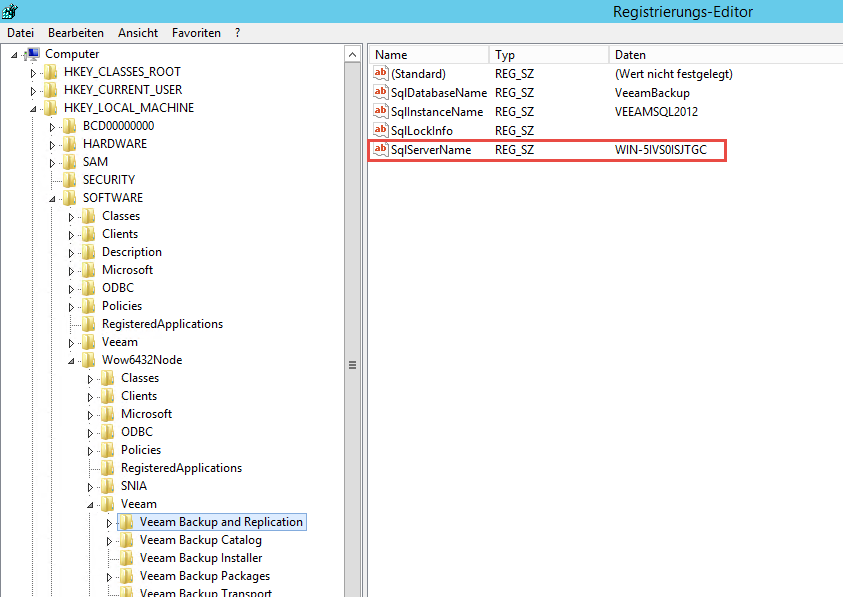The image size is (843, 597).
Task: Open the Bearbeiten menu
Action: pyautogui.click(x=76, y=33)
